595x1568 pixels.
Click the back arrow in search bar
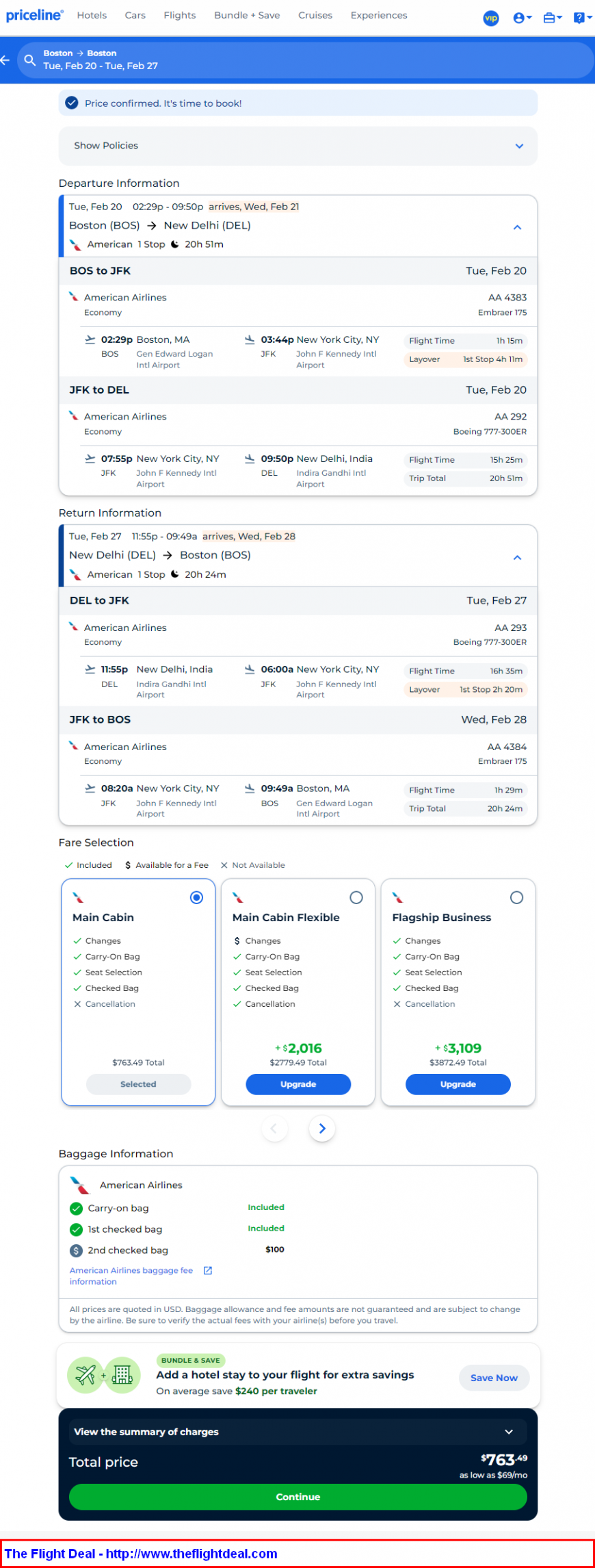(x=5, y=60)
